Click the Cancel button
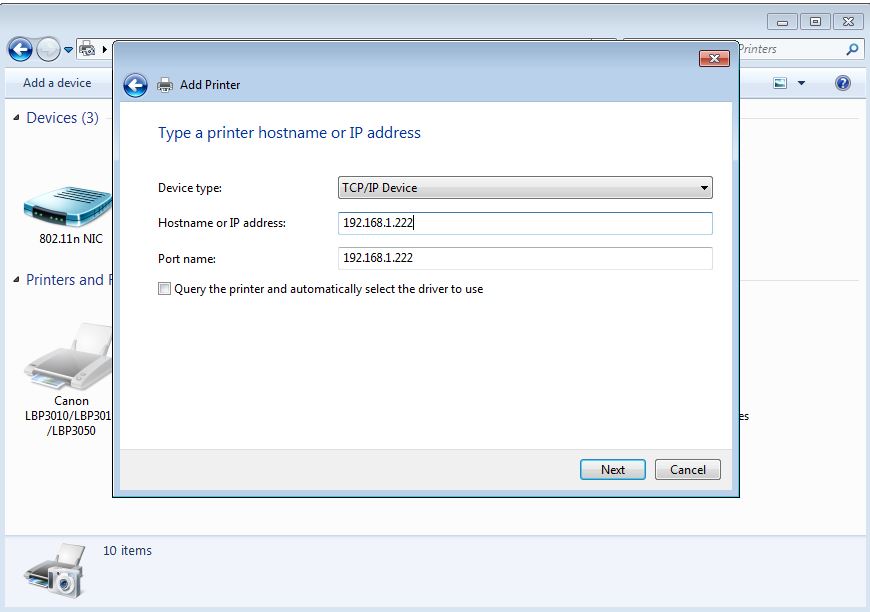This screenshot has height=612, width=870. [x=687, y=469]
